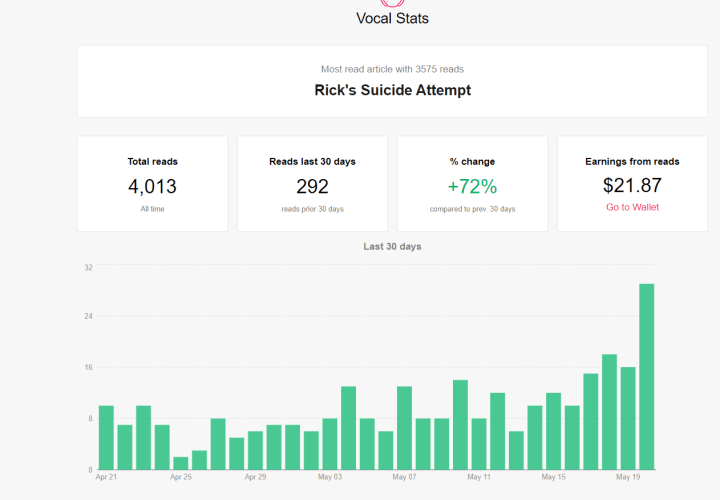Click the 4,013 total reads value
The width and height of the screenshot is (720, 500).
152,186
